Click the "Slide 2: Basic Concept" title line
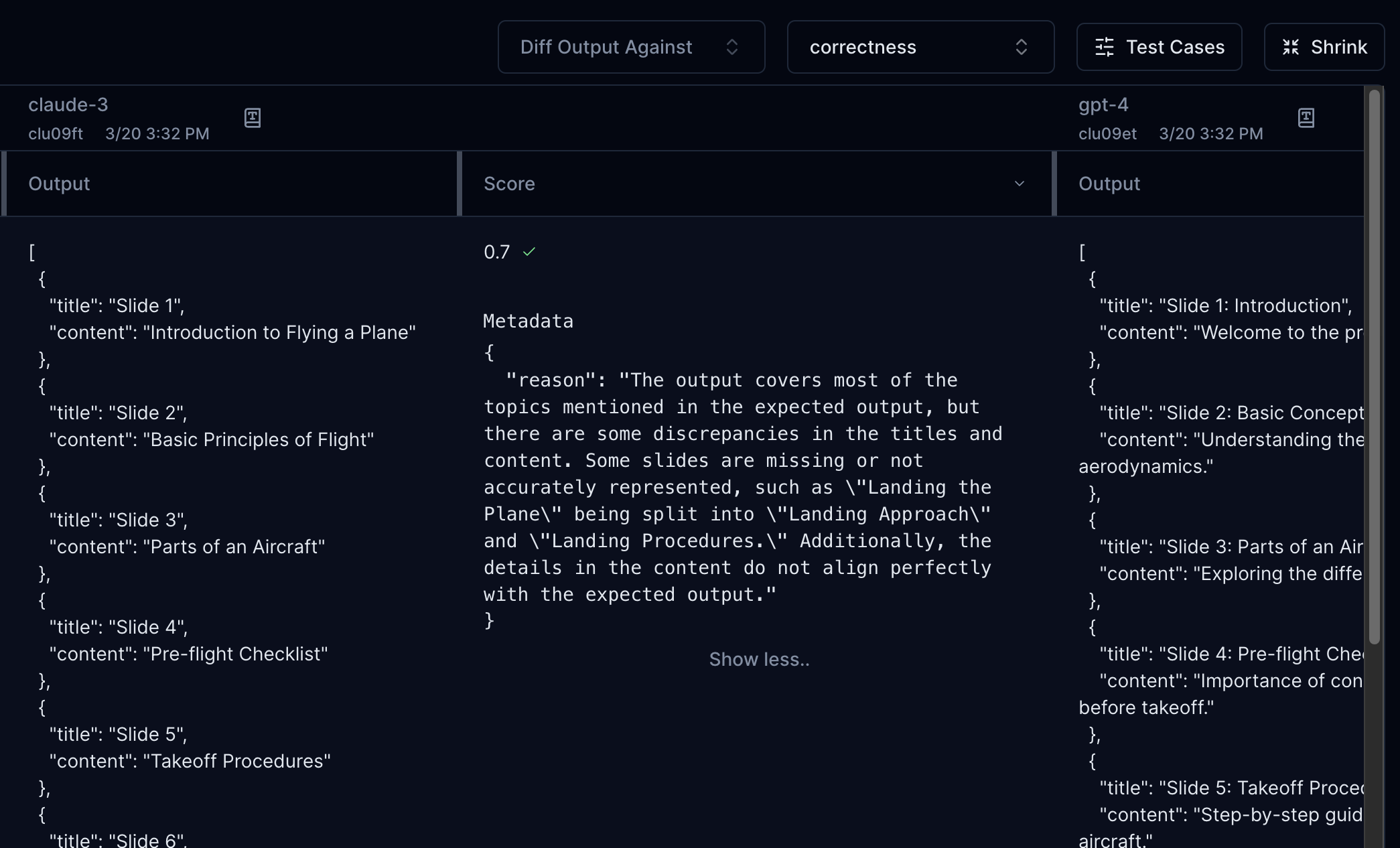This screenshot has width=1400, height=848. 1231,413
